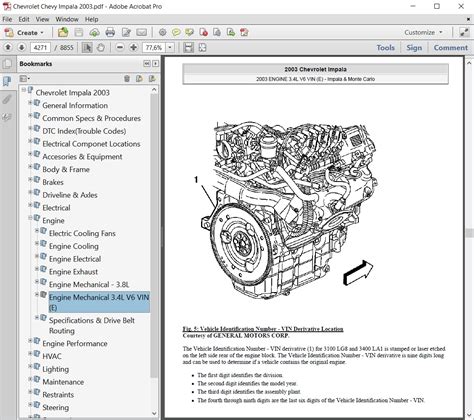Click the new bookmark icon
This screenshot has height=420, width=474.
139,79
